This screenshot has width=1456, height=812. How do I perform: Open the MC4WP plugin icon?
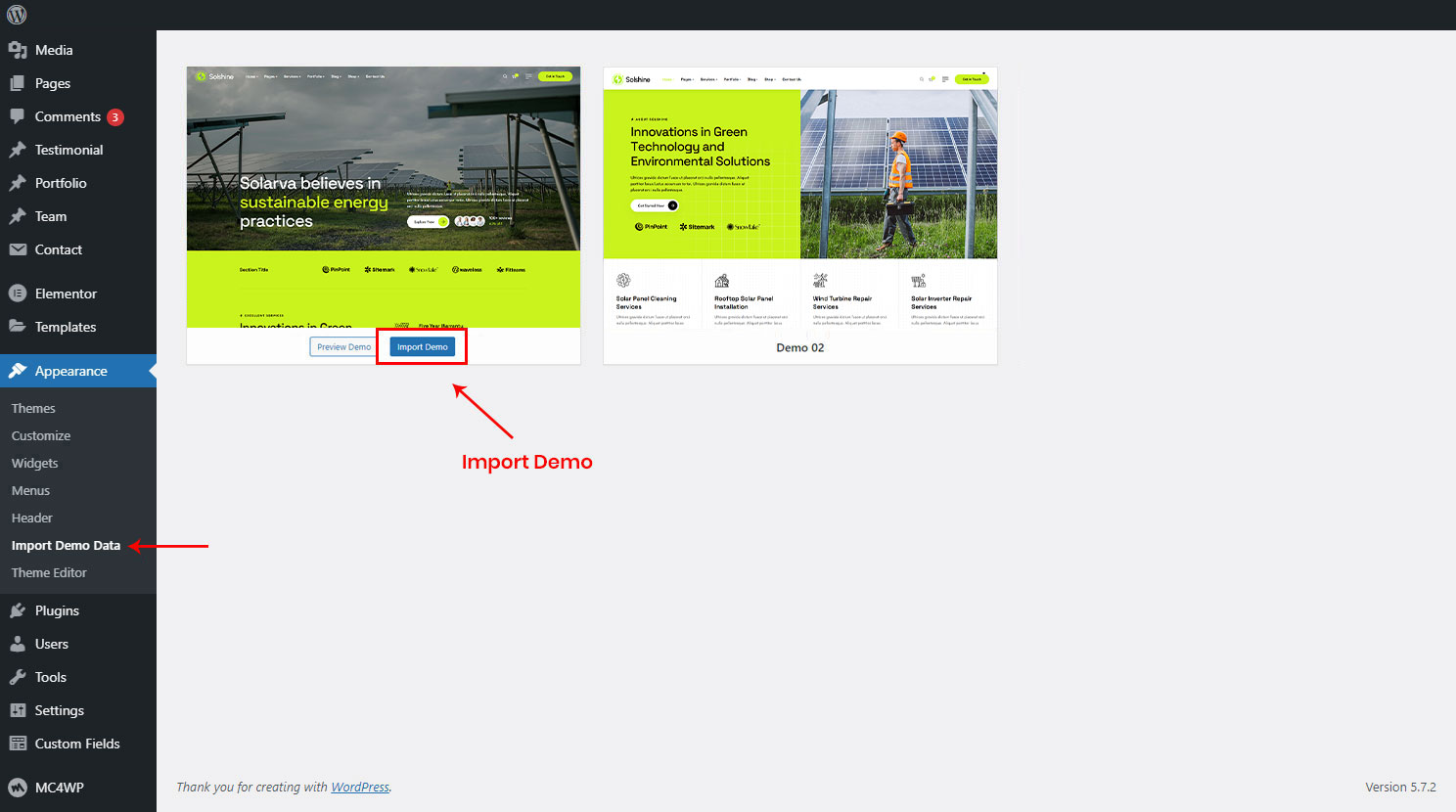point(18,788)
